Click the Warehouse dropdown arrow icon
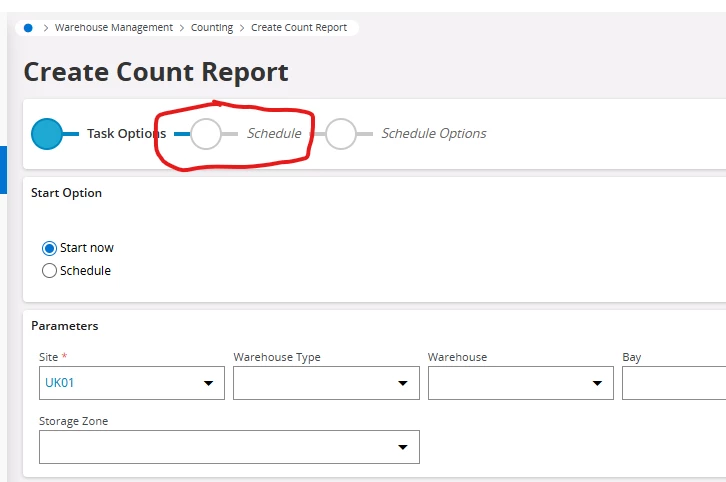Screen dimensions: 726x482 point(597,383)
